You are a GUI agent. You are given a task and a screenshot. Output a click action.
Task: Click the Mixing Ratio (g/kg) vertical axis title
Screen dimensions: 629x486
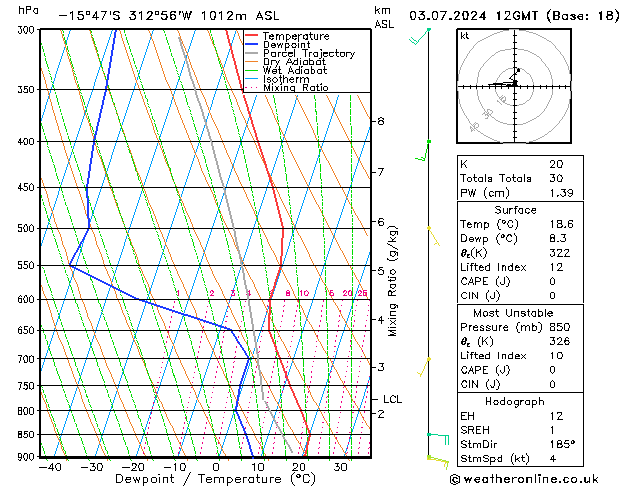(x=392, y=281)
